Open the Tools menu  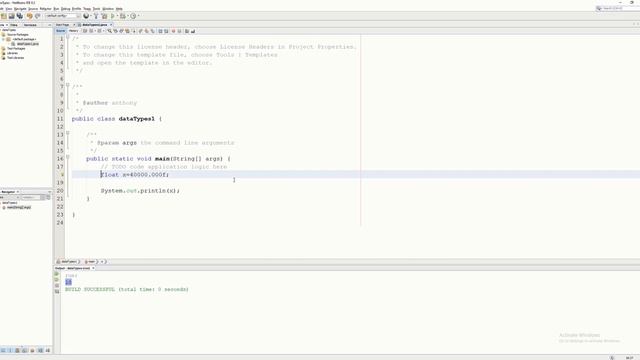click(x=97, y=9)
